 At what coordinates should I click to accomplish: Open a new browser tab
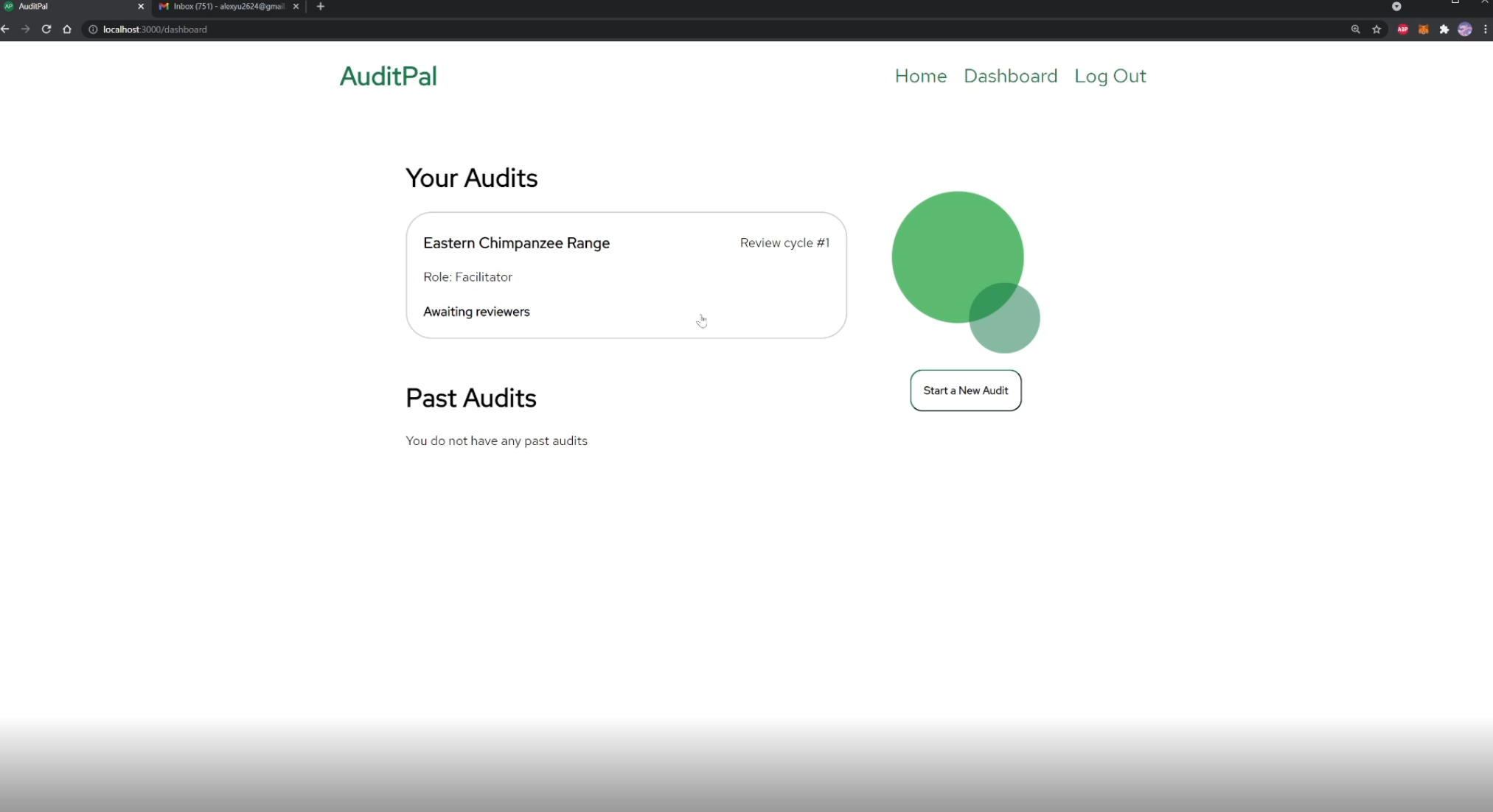point(320,7)
